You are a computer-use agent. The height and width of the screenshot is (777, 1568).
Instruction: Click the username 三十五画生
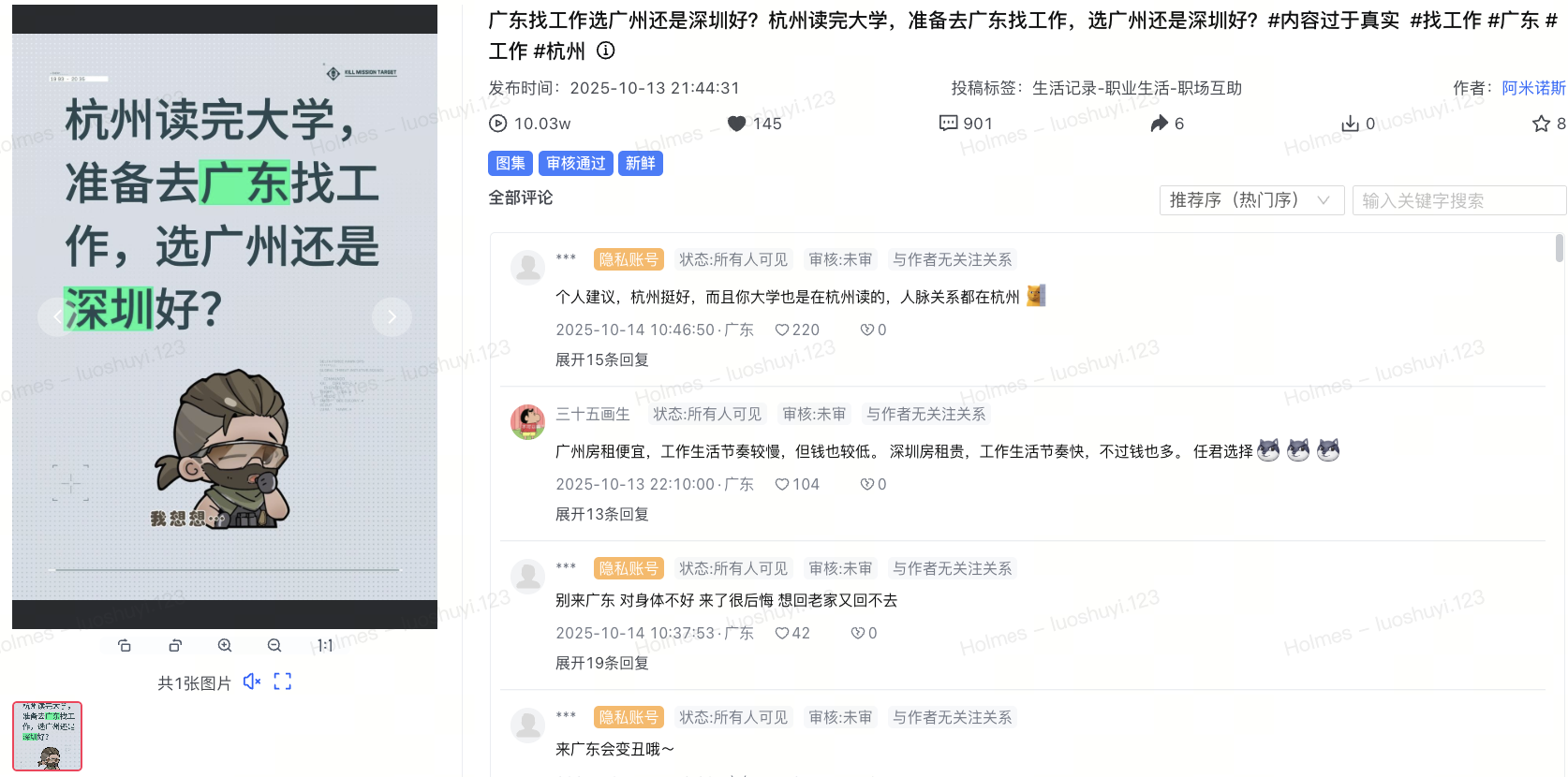pos(593,414)
